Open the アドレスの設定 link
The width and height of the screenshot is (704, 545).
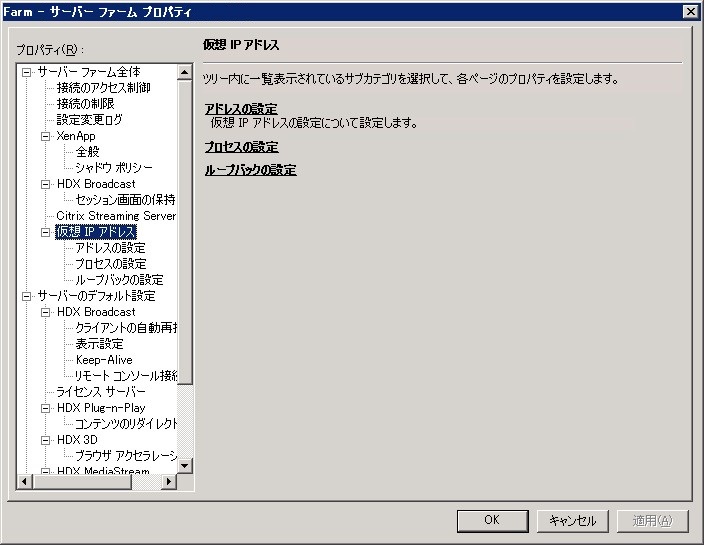[241, 108]
